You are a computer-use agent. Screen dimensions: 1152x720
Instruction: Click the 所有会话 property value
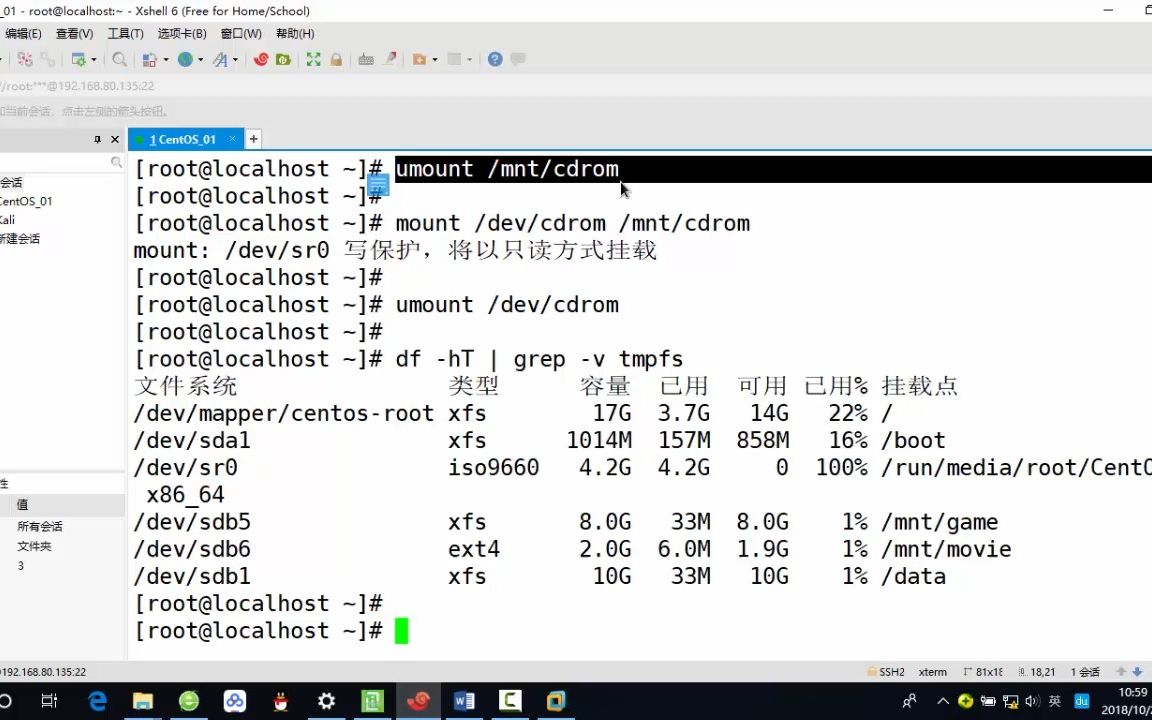click(x=40, y=527)
